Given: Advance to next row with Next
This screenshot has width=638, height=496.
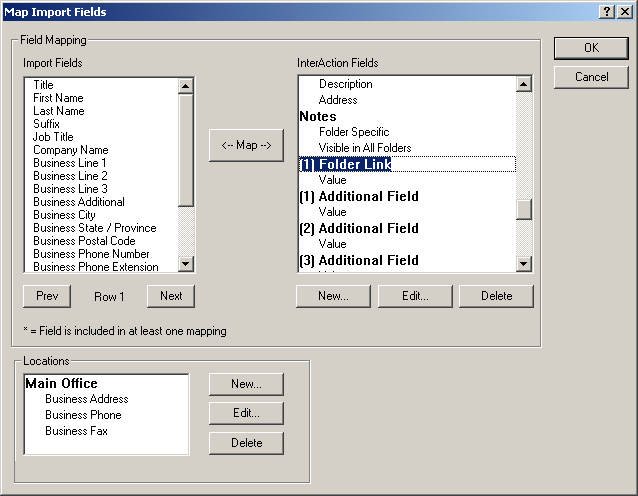Looking at the screenshot, I should coord(171,296).
